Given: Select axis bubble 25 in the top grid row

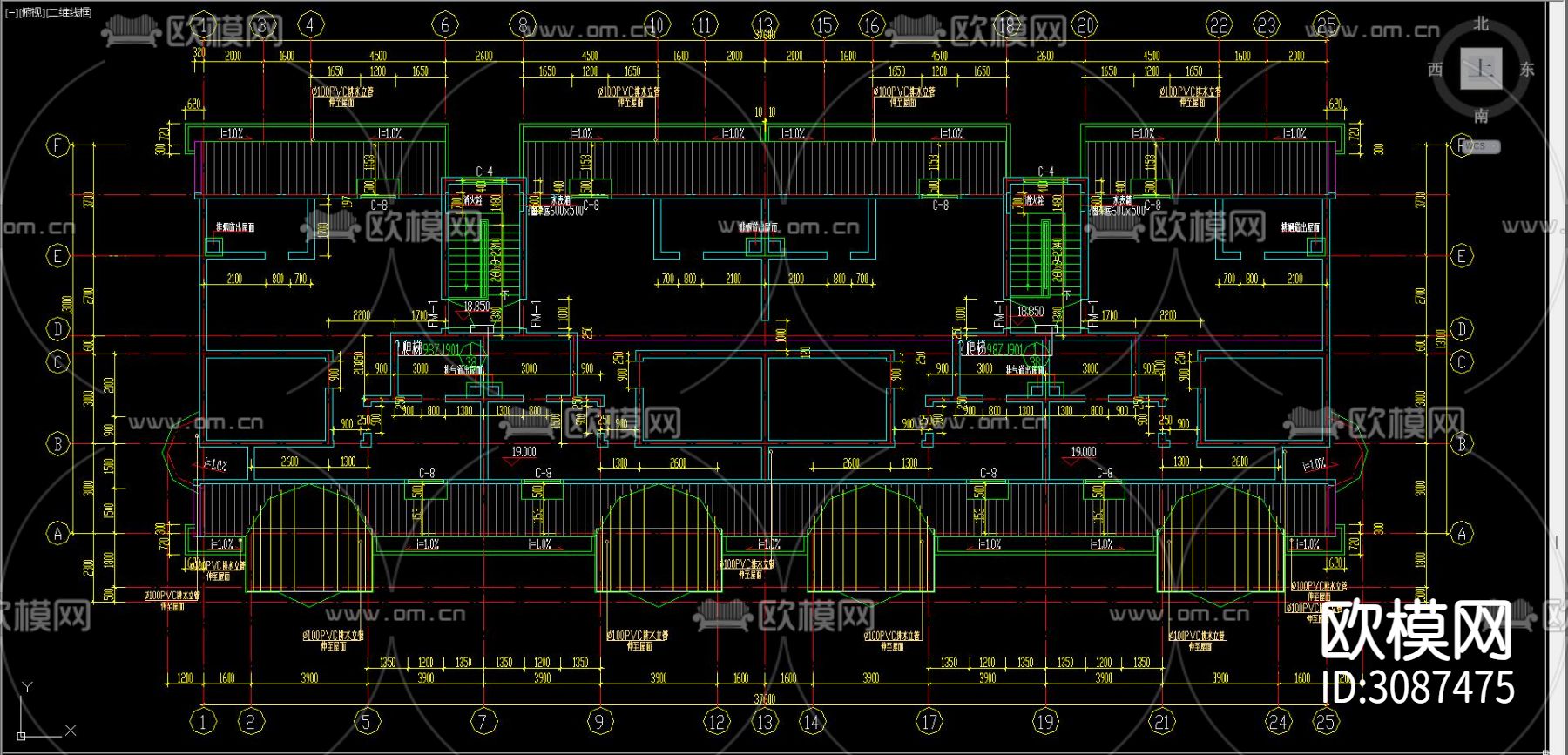Looking at the screenshot, I should (x=1327, y=25).
